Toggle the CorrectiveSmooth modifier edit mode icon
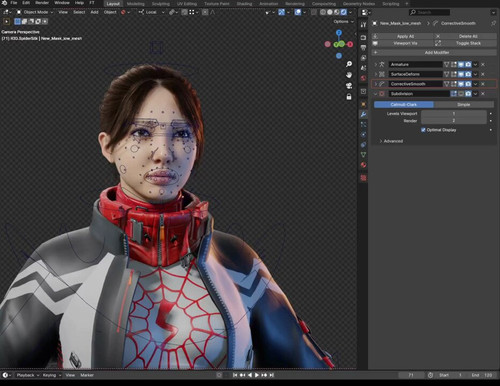 pyautogui.click(x=454, y=84)
